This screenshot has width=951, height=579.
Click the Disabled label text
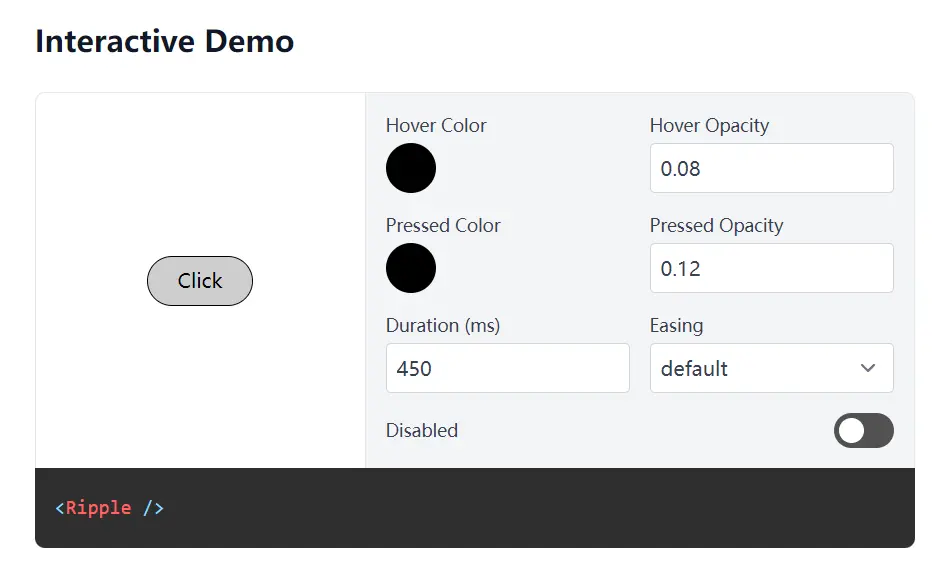[x=422, y=430]
